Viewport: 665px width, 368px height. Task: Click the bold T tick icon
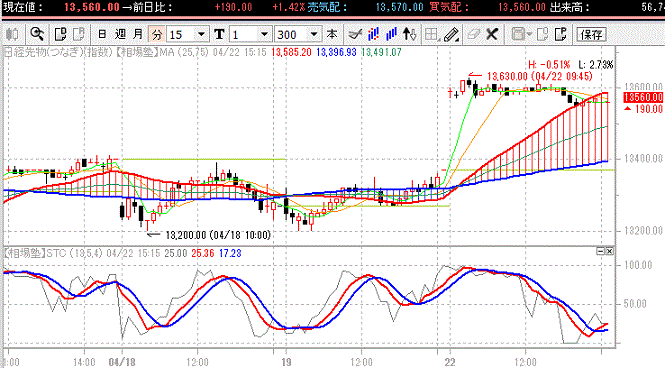pos(219,34)
